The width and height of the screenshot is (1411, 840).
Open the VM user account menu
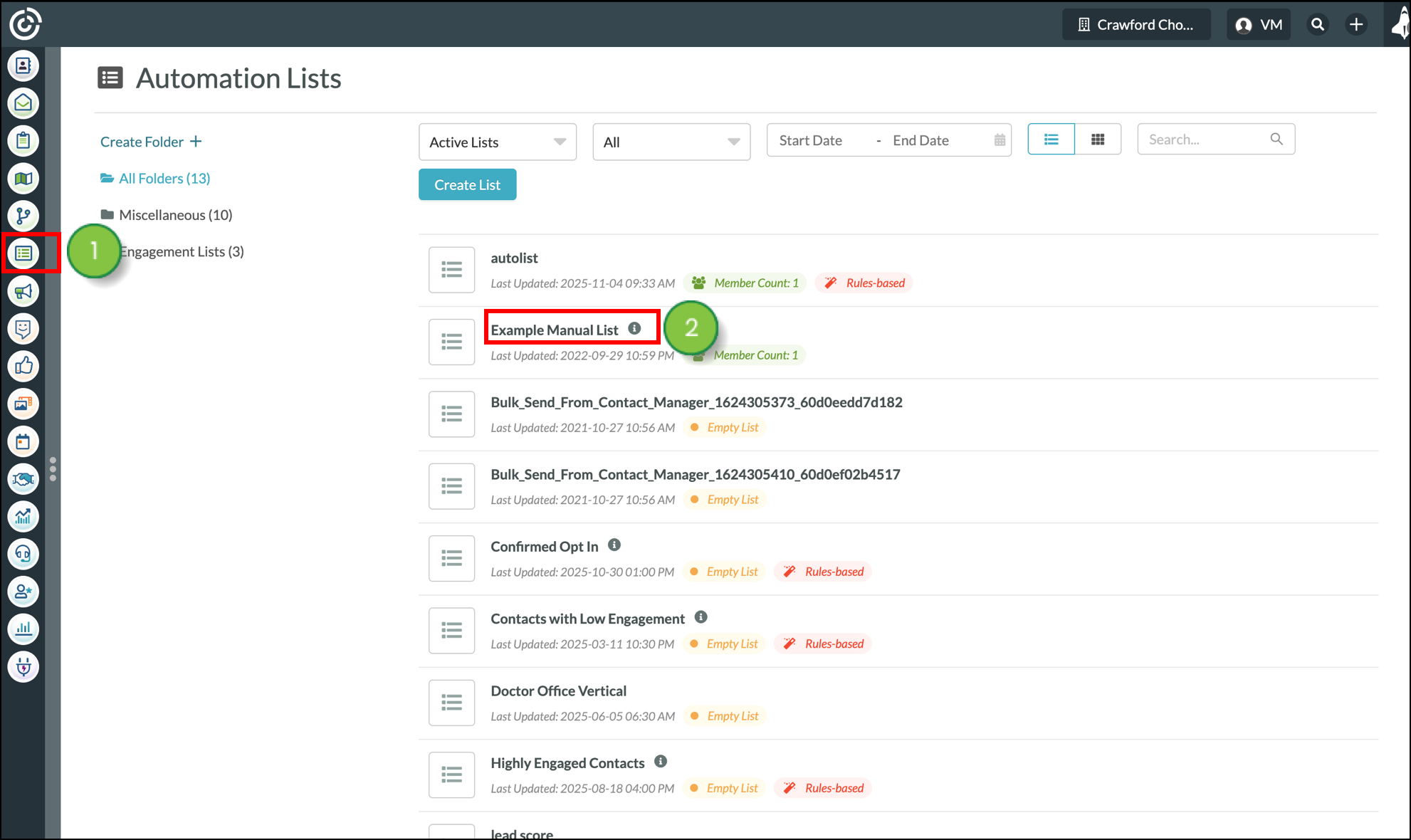[x=1259, y=25]
